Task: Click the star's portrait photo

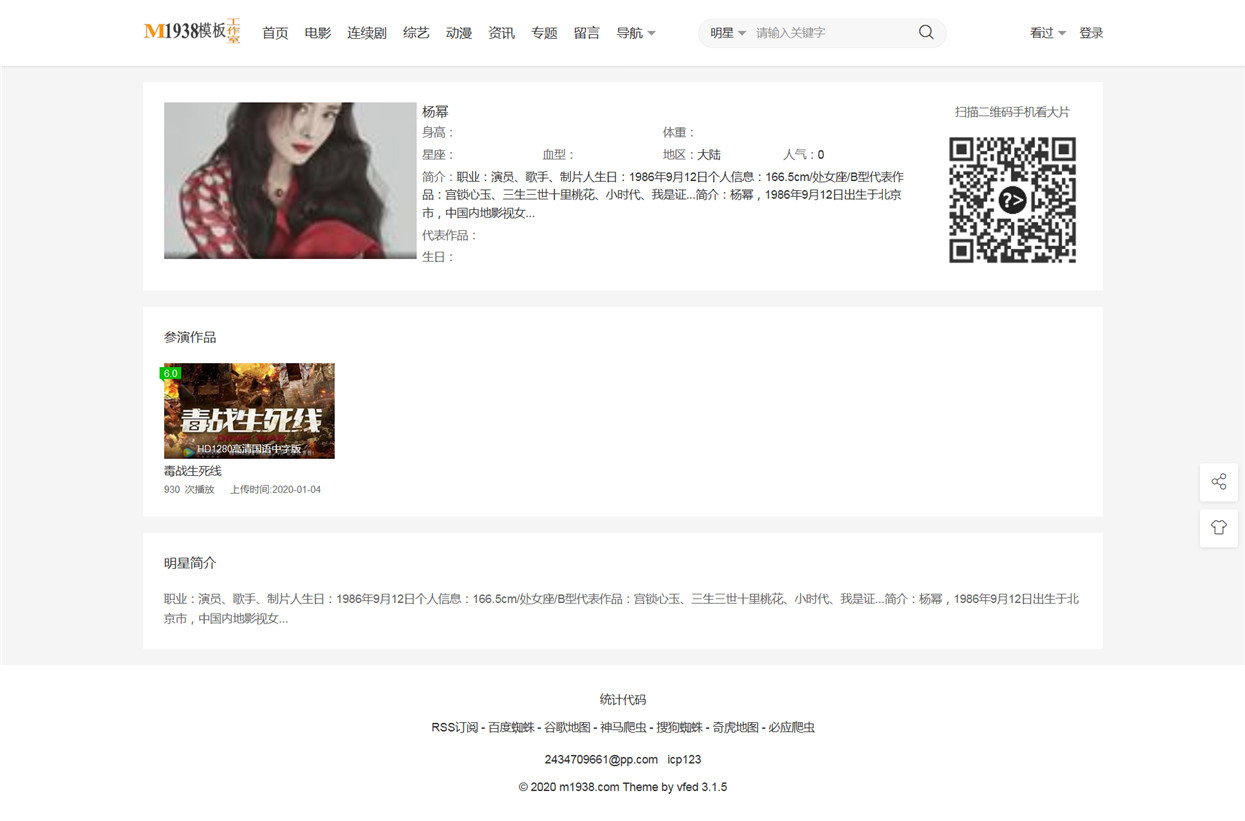Action: click(x=290, y=181)
